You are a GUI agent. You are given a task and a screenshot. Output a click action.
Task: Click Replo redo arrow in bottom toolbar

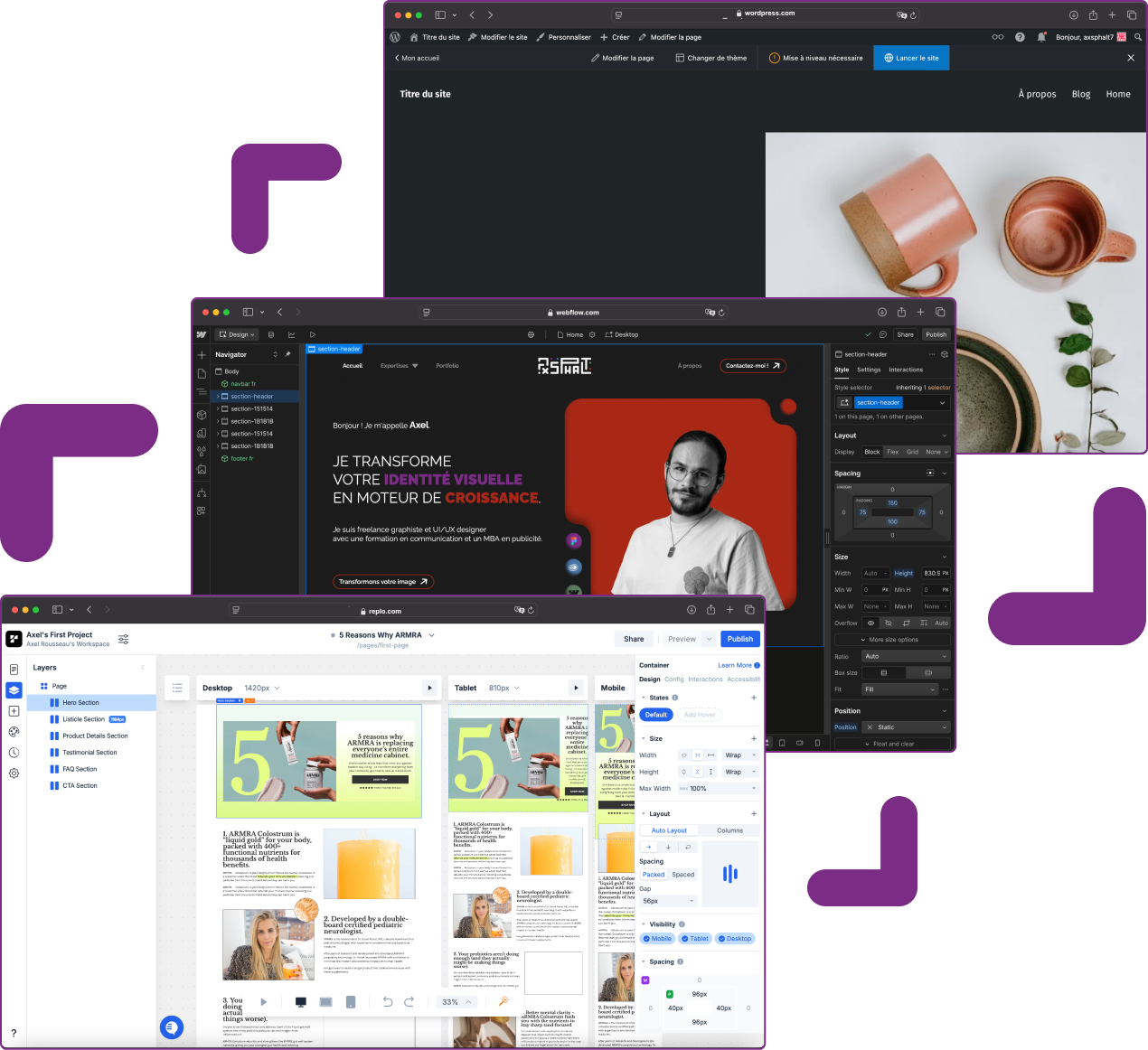click(x=409, y=1001)
